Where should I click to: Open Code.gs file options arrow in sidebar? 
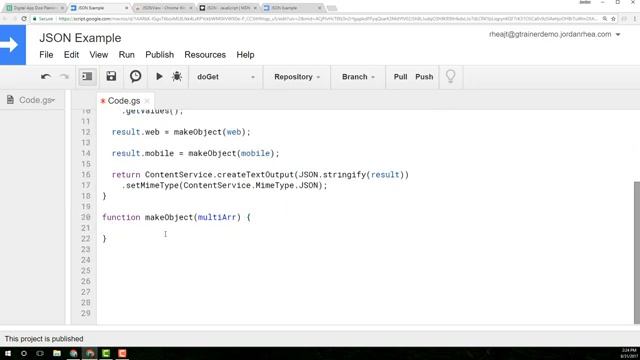53,100
